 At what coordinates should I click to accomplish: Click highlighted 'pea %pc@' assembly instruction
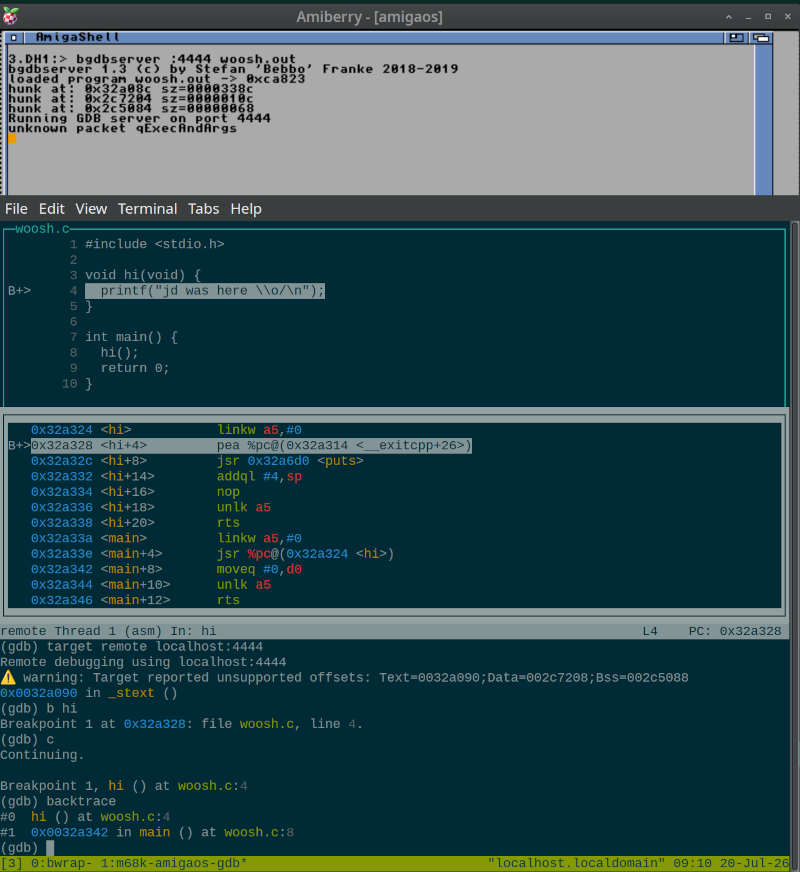click(344, 445)
